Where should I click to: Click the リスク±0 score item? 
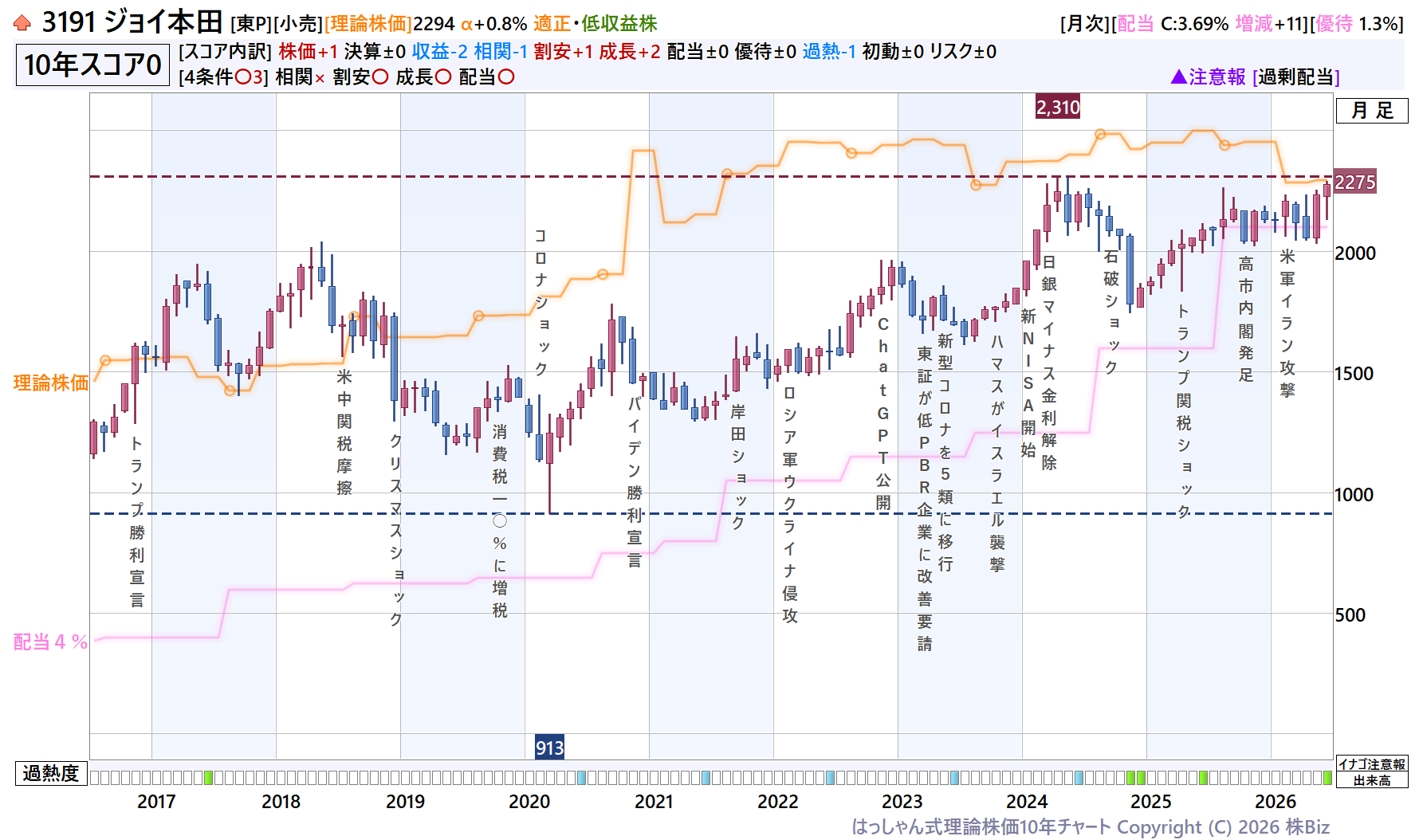click(x=963, y=52)
